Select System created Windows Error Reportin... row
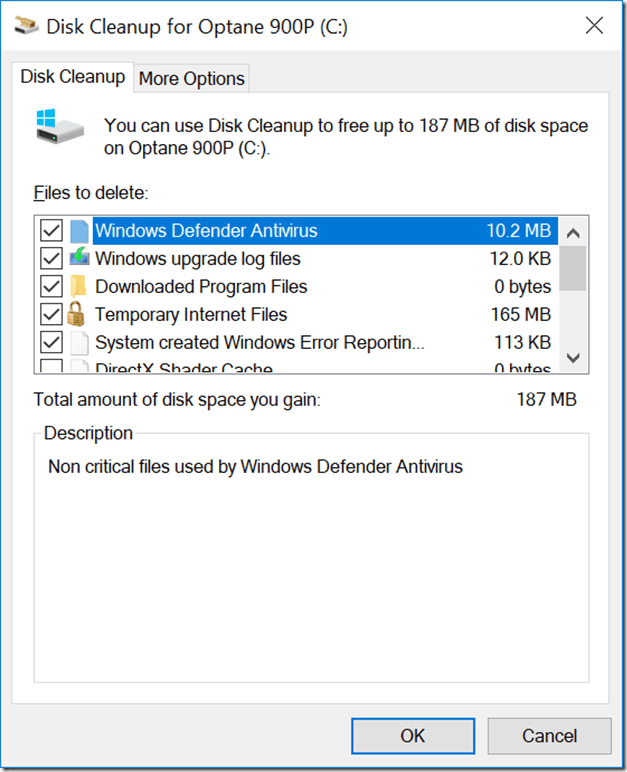This screenshot has height=772, width=627. [298, 343]
